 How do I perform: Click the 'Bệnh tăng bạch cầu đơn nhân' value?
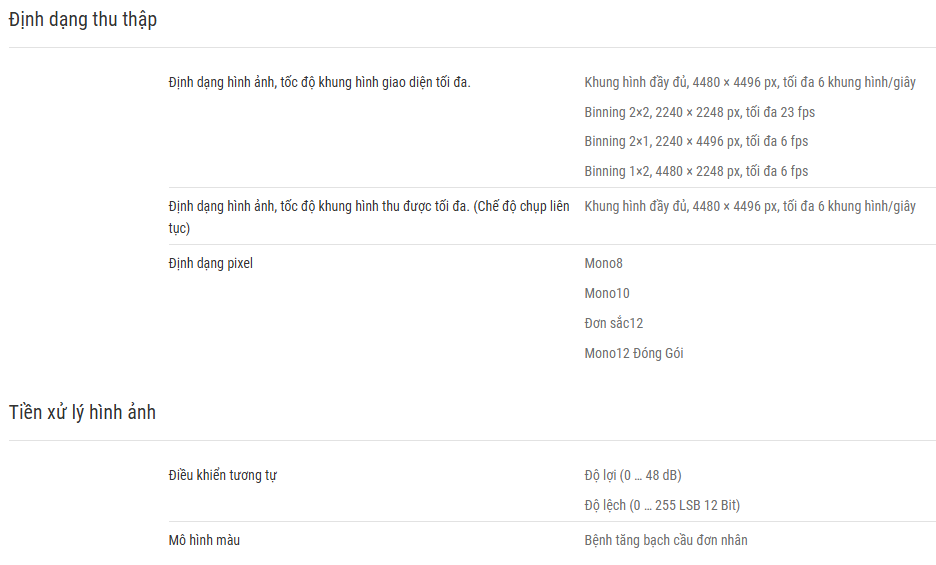tap(666, 541)
